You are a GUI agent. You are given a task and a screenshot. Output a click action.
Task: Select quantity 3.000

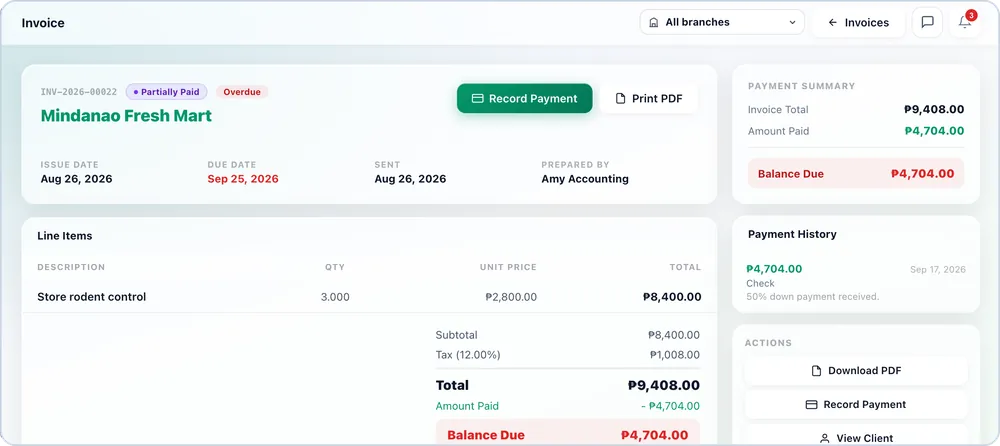tap(335, 297)
